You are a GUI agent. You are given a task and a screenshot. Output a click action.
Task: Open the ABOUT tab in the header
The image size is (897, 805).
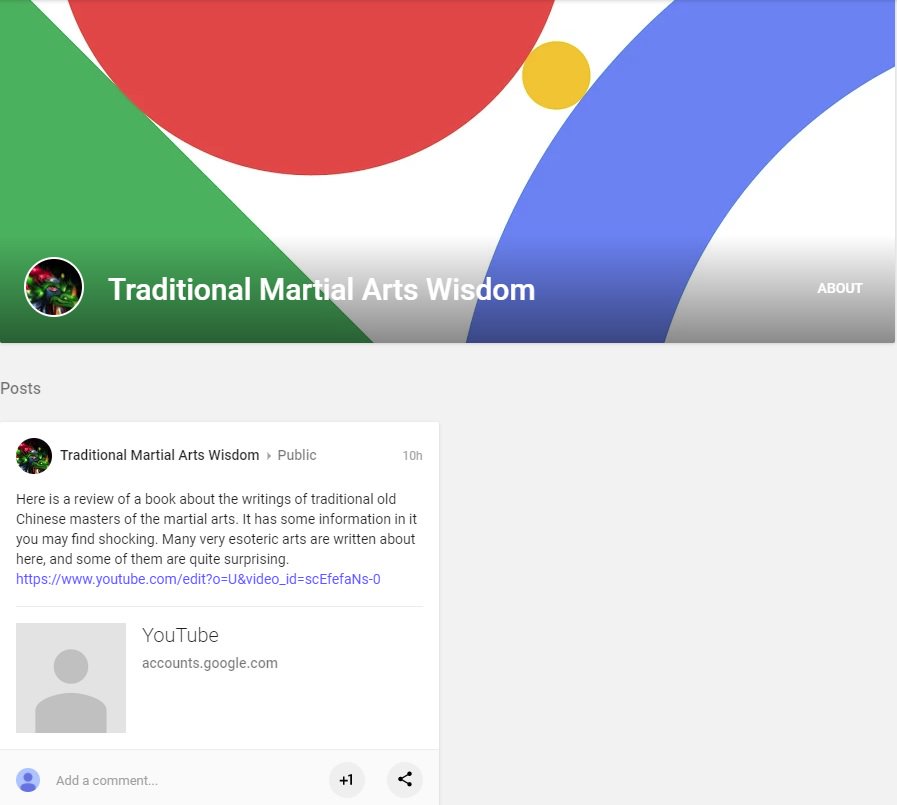coord(839,288)
